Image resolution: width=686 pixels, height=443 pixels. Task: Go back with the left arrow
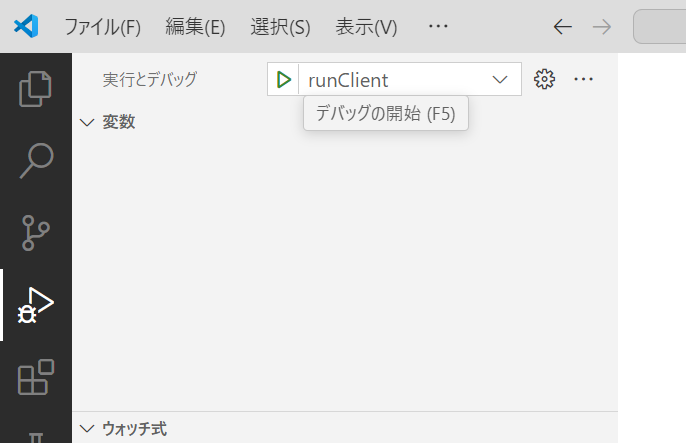pyautogui.click(x=563, y=27)
